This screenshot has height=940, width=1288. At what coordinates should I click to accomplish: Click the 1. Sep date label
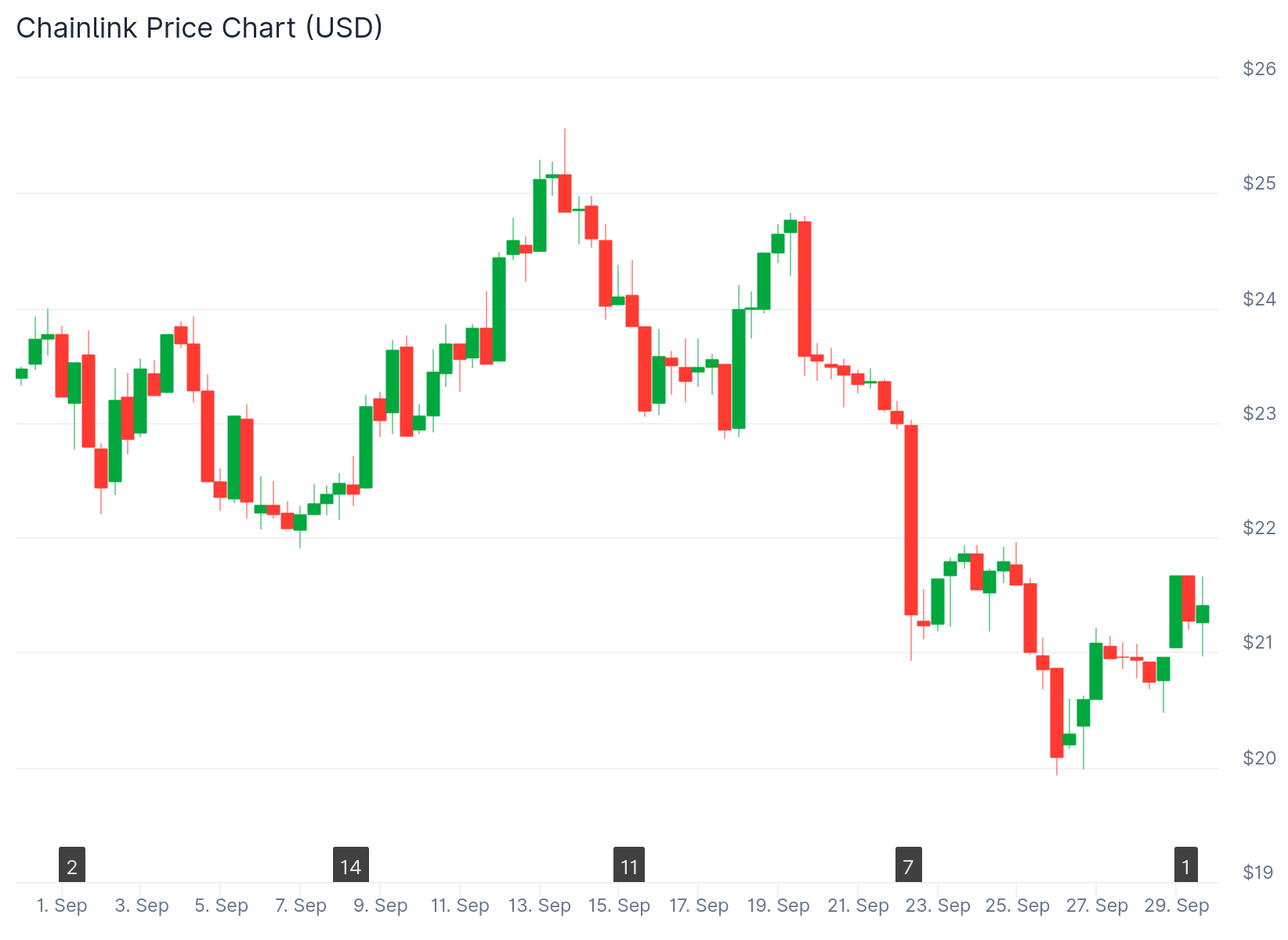coord(62,906)
